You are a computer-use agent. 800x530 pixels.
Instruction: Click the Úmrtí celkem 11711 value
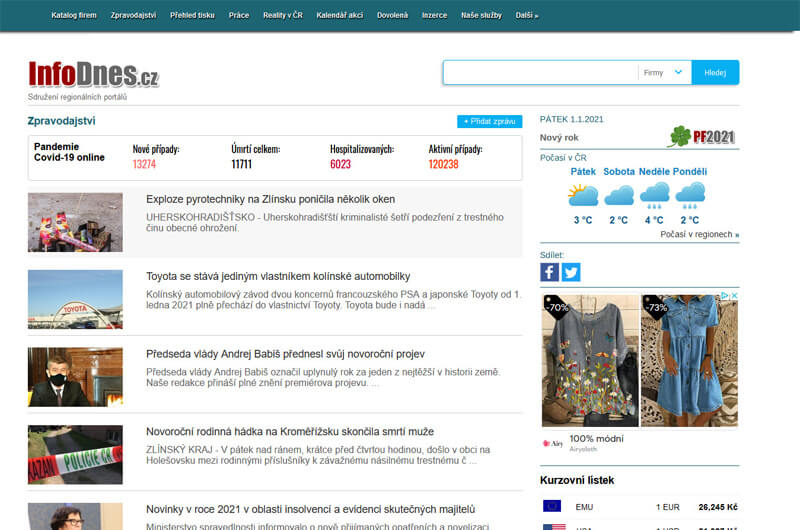(241, 164)
